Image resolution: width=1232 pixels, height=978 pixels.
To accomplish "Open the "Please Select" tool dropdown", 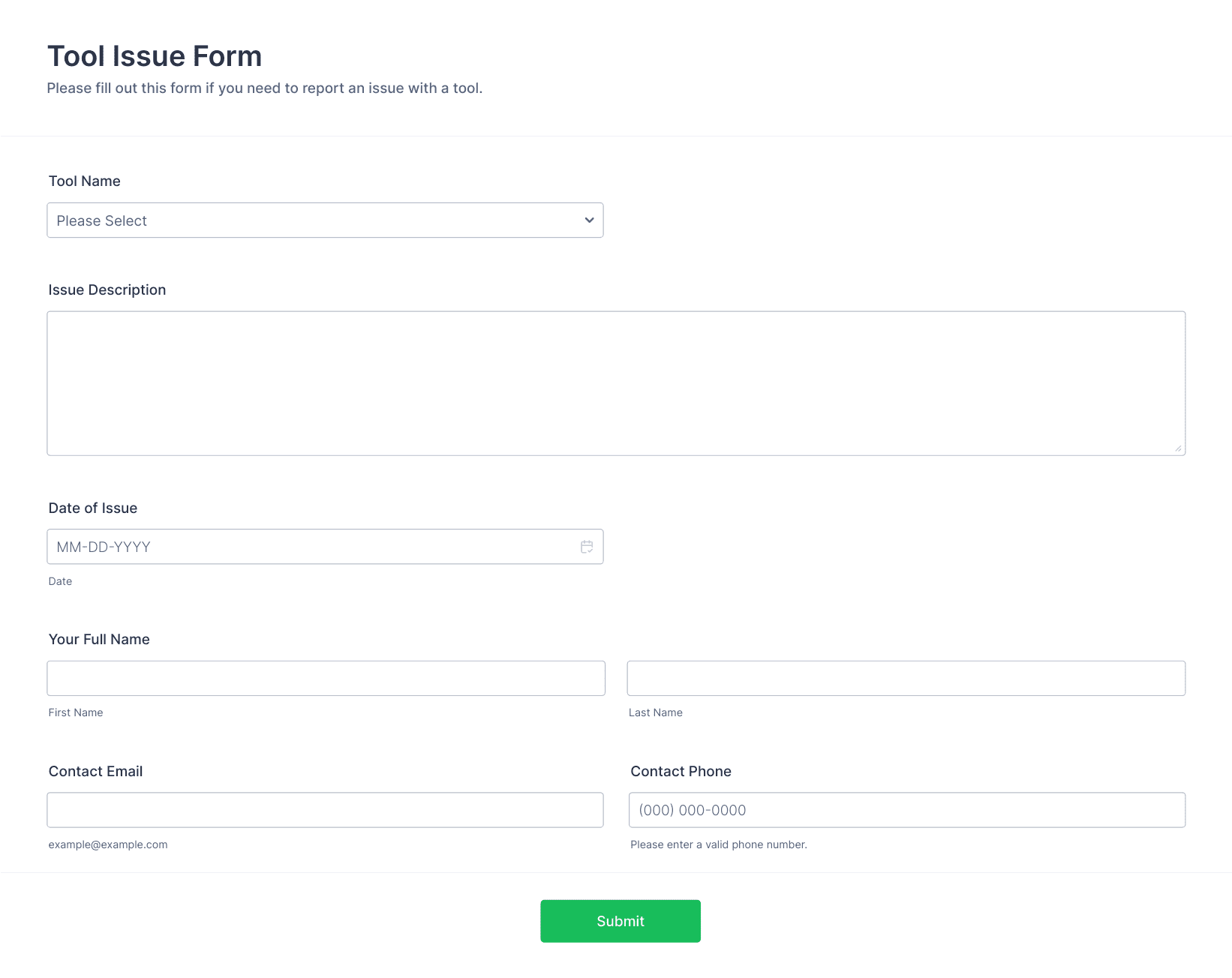I will 324,220.
